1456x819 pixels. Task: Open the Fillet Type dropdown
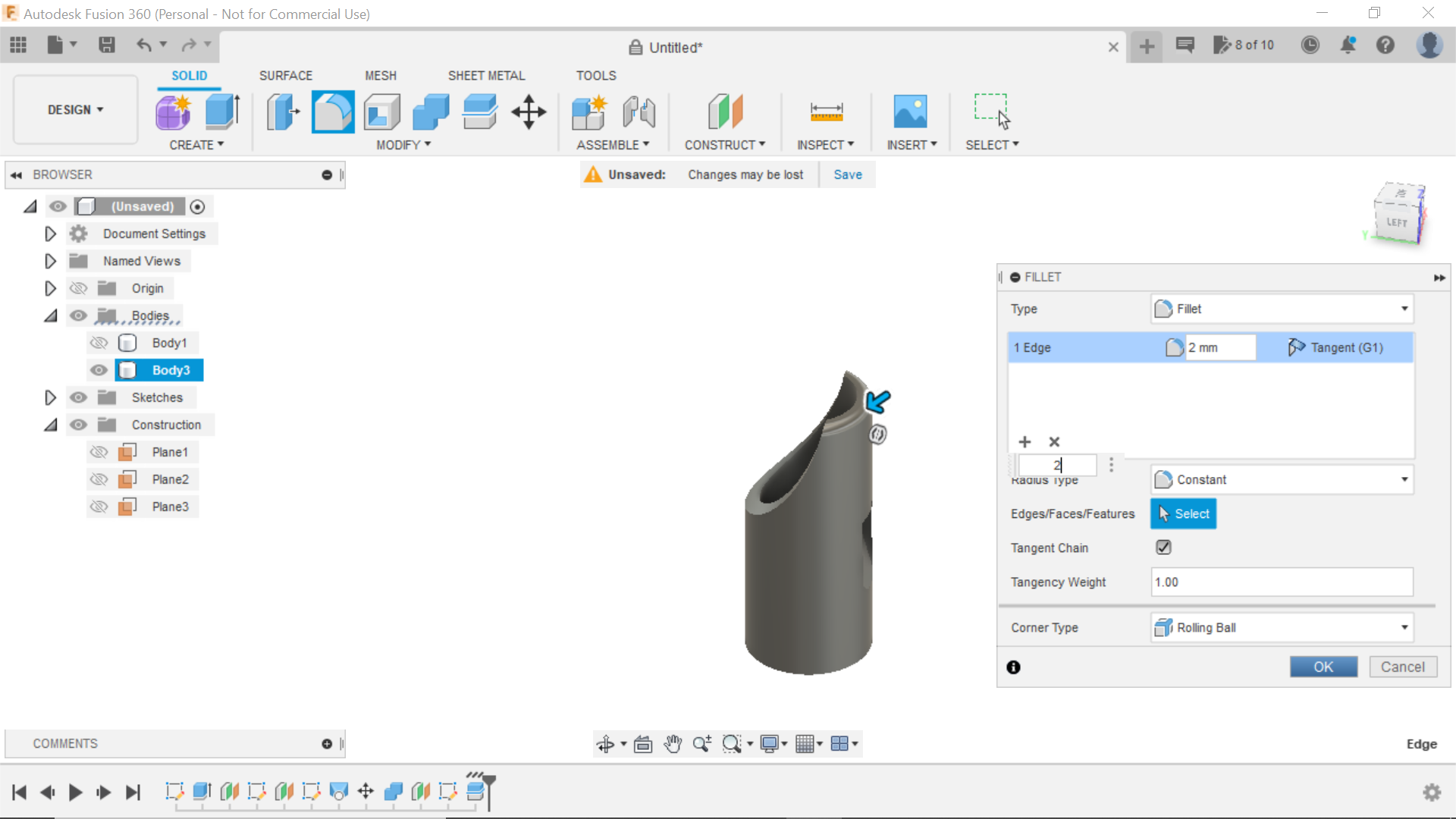click(x=1283, y=308)
